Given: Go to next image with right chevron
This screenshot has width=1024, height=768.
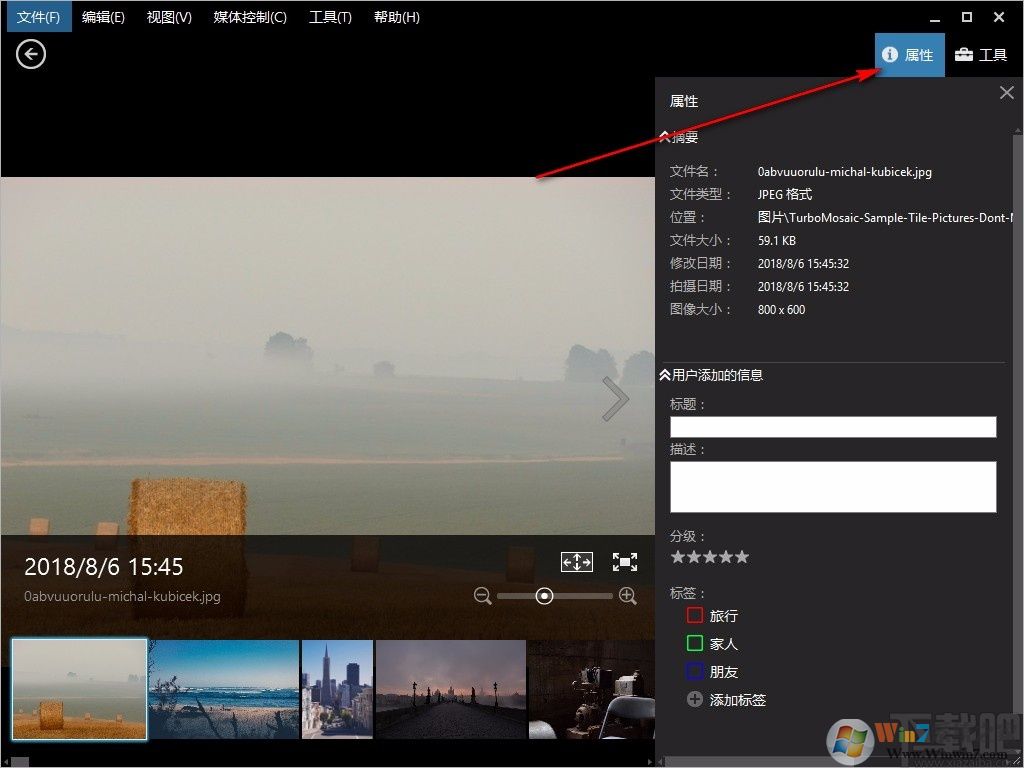Looking at the screenshot, I should [x=615, y=399].
